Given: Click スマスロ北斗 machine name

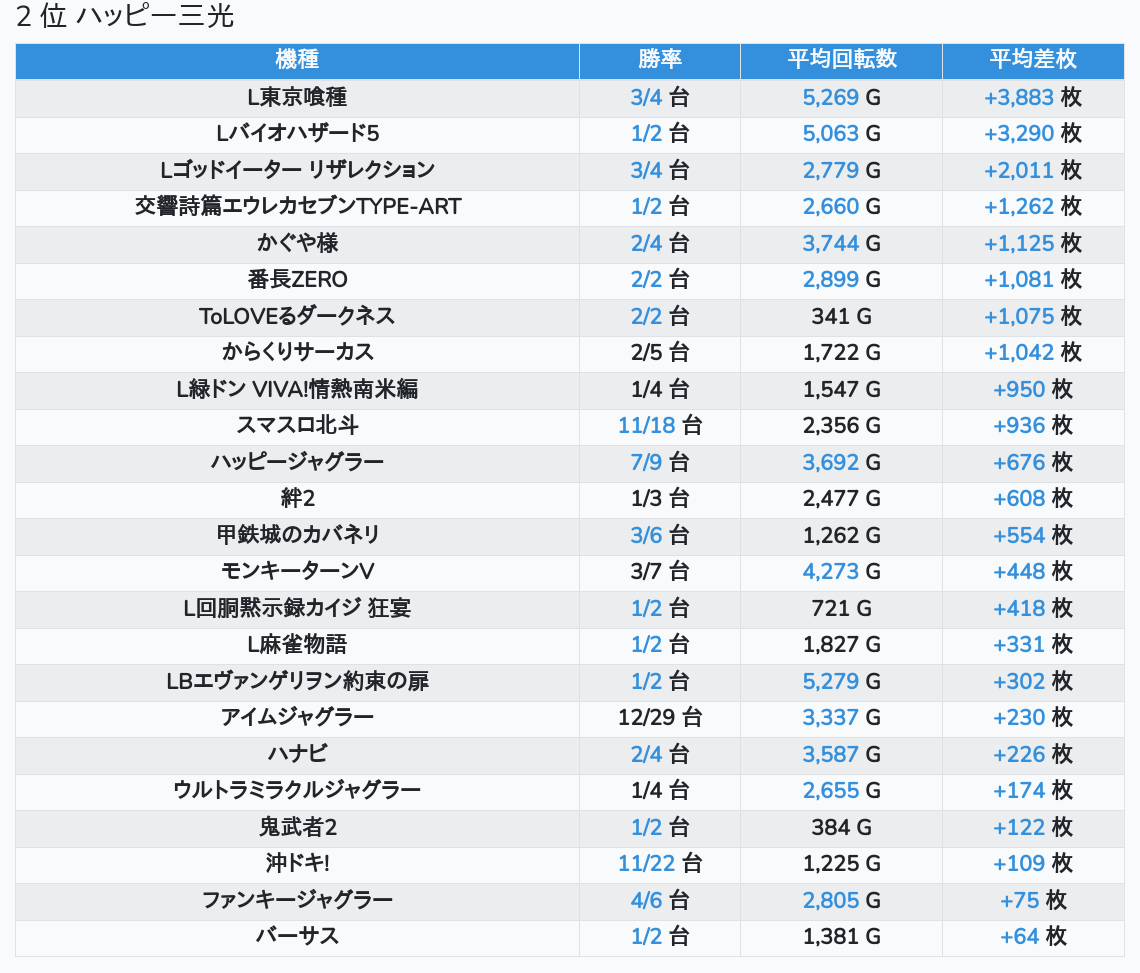Looking at the screenshot, I should tap(297, 425).
